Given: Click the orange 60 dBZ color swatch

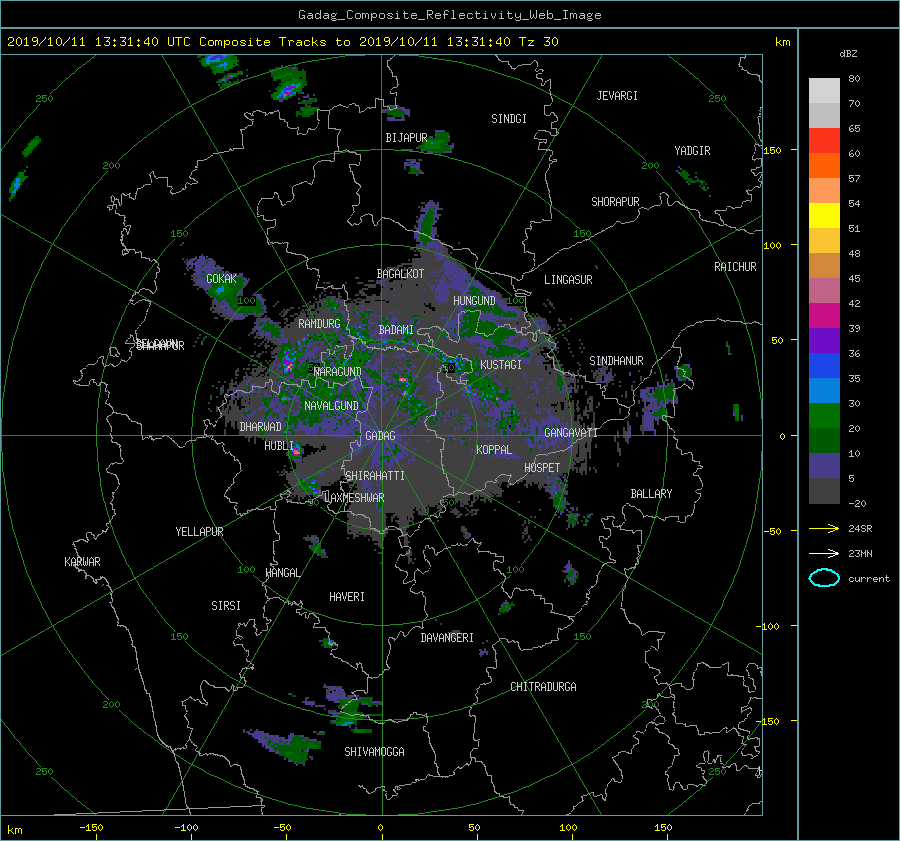Looking at the screenshot, I should [x=824, y=166].
